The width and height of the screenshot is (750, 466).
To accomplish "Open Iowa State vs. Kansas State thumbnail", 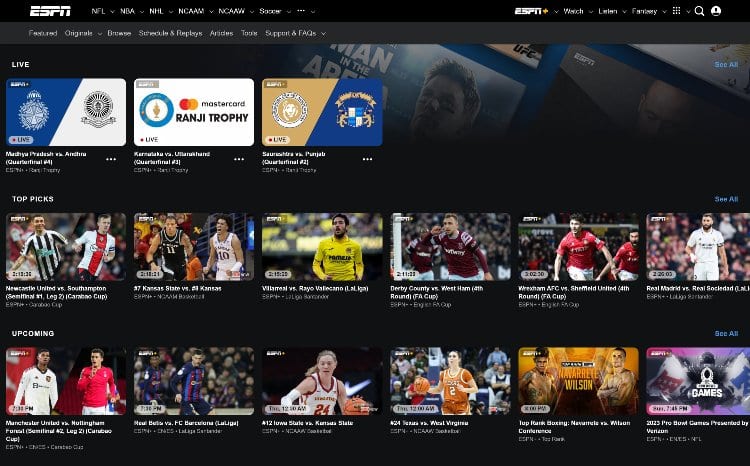I will (x=322, y=381).
